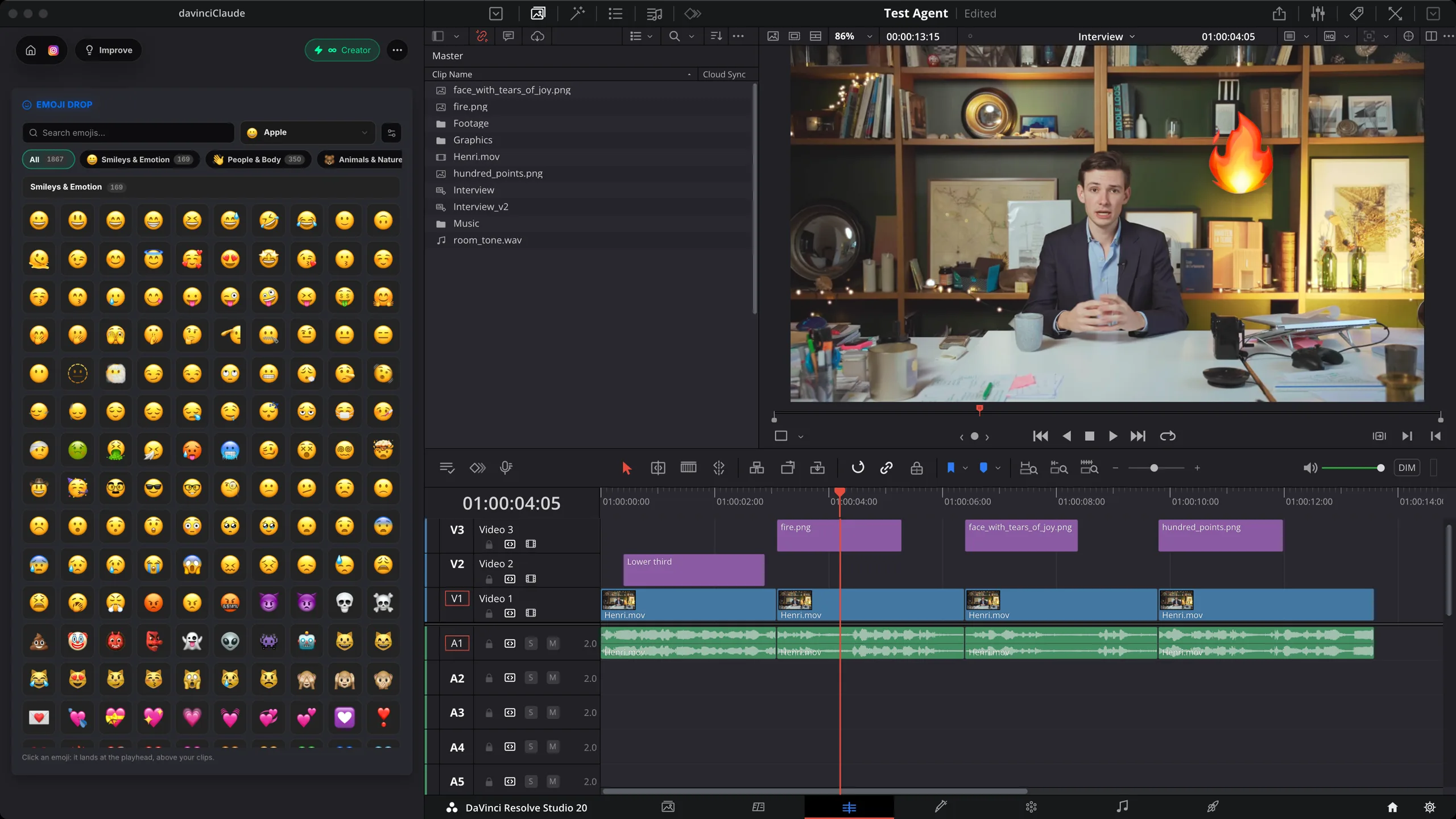Open the Apple emoji style dropdown
This screenshot has width=1456, height=819.
(308, 133)
